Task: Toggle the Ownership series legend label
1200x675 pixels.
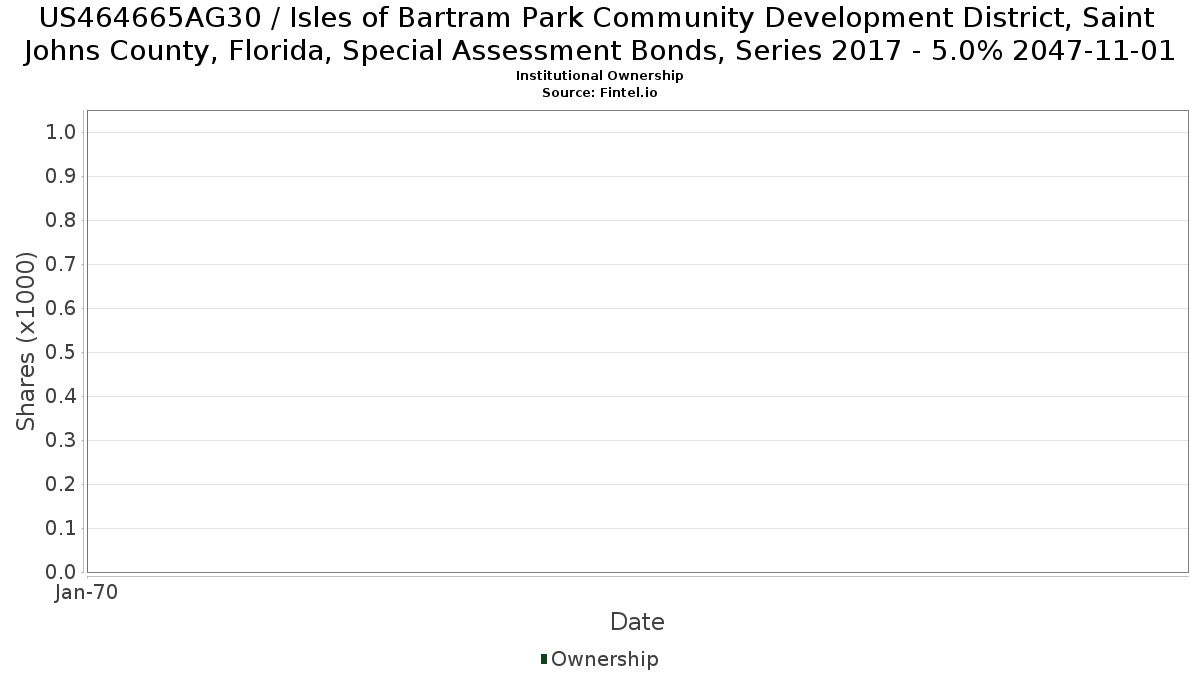Action: click(604, 659)
